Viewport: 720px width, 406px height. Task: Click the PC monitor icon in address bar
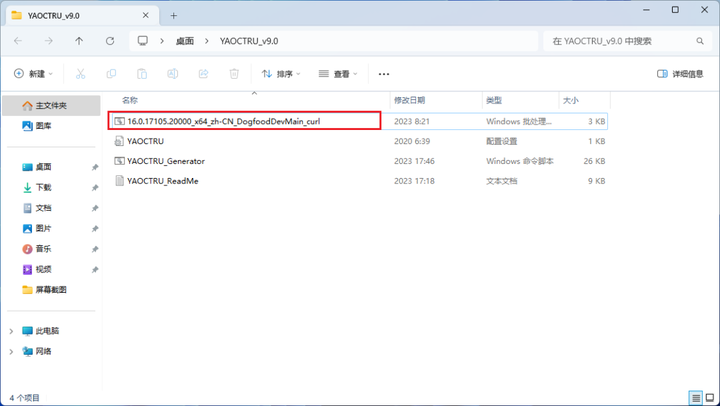(143, 41)
